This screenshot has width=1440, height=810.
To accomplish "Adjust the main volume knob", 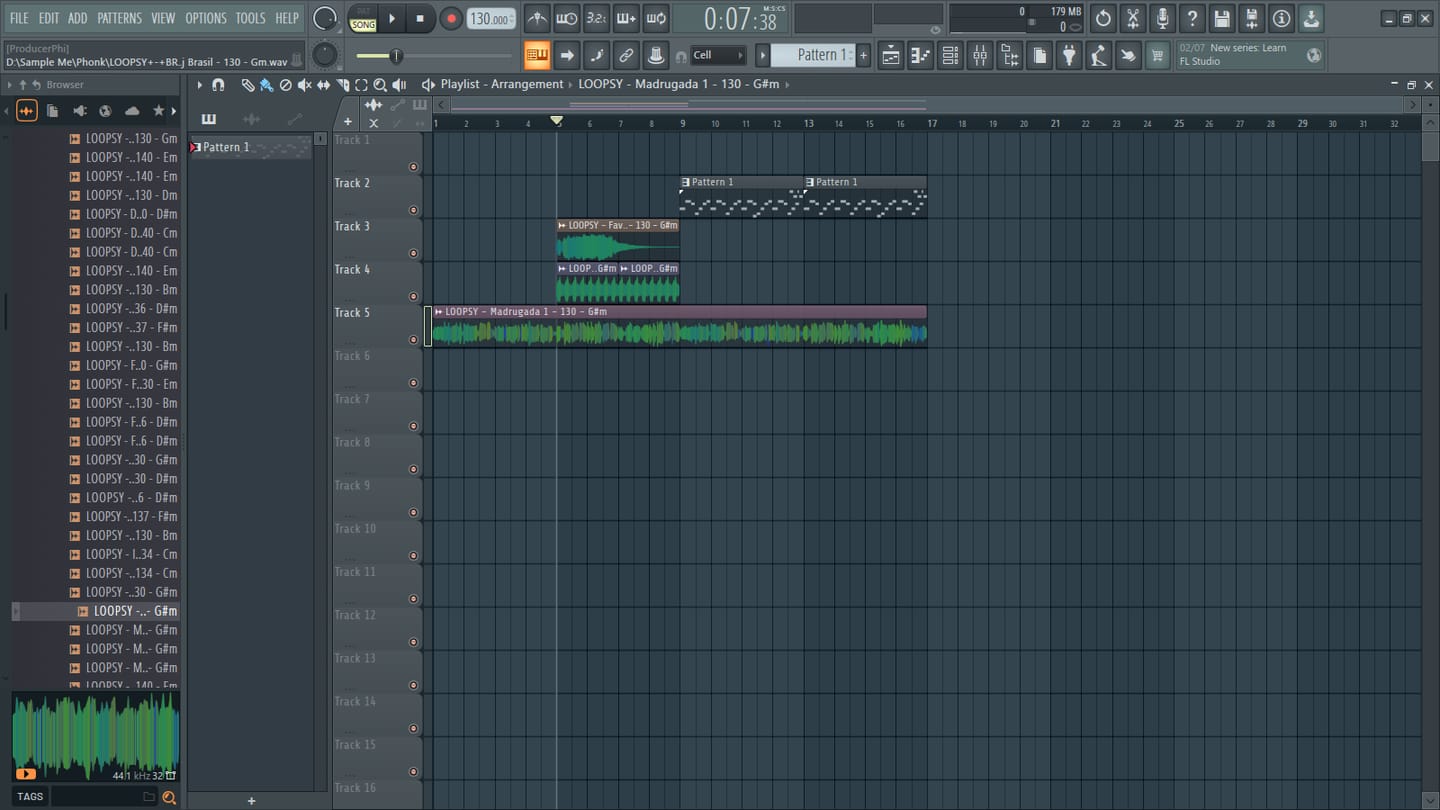I will [x=325, y=18].
